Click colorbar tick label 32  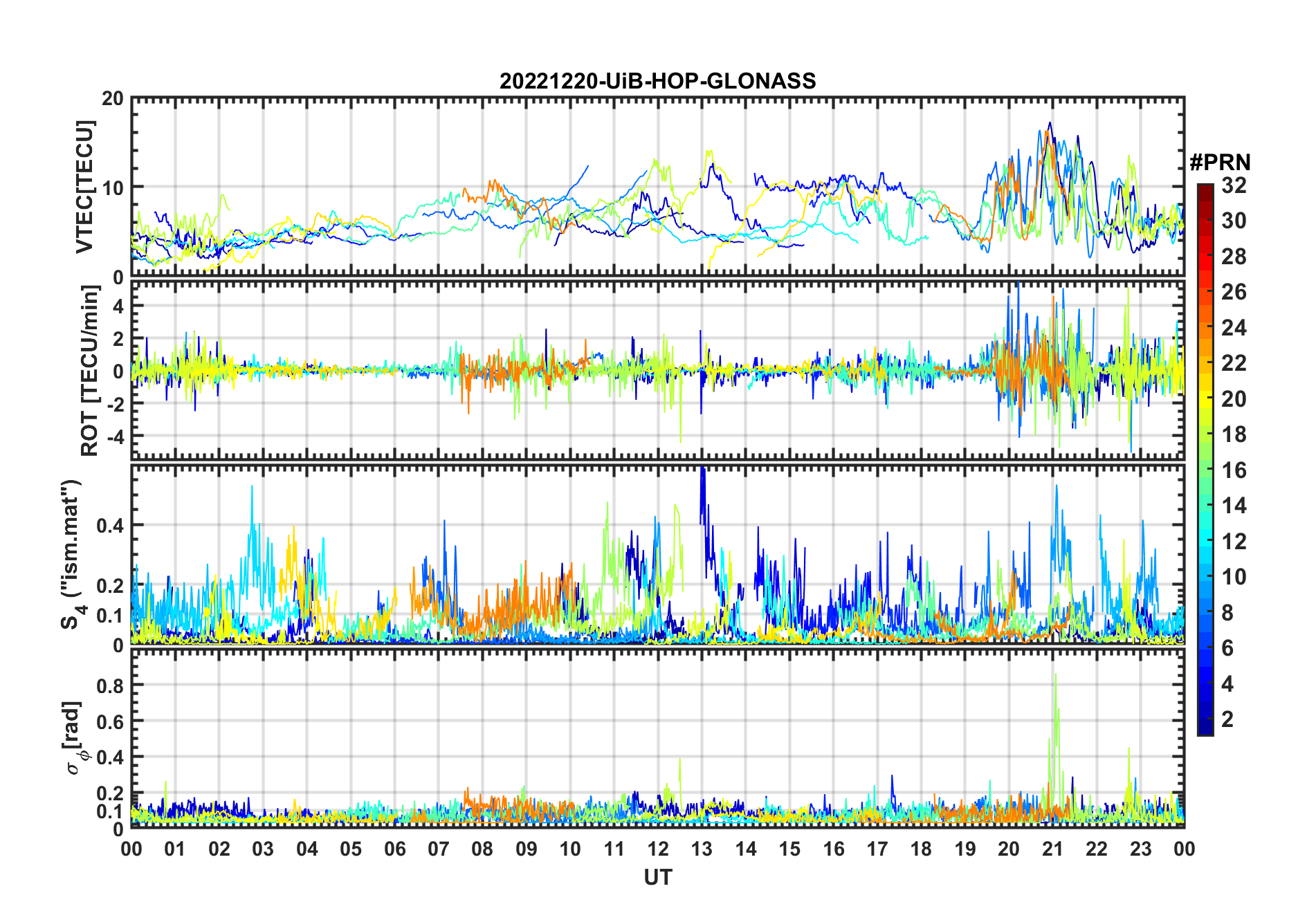click(1234, 185)
